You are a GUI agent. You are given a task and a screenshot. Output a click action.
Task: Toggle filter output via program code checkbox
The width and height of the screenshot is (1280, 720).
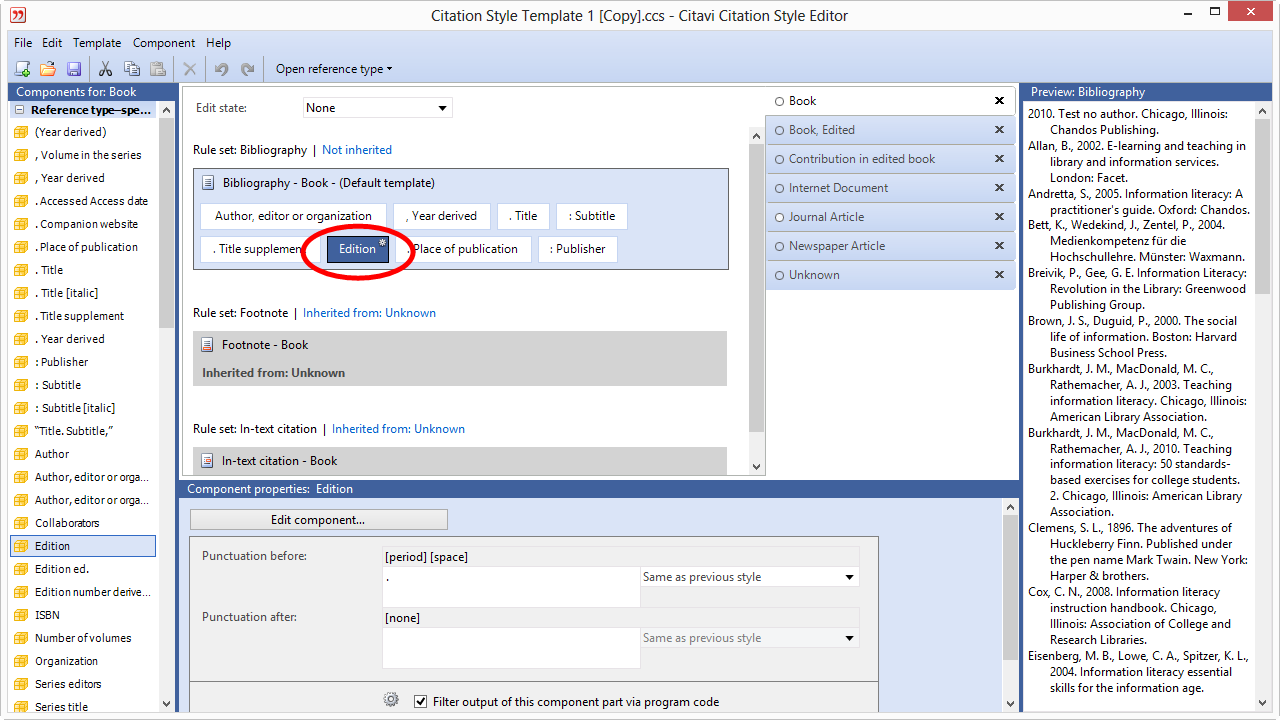pos(420,702)
